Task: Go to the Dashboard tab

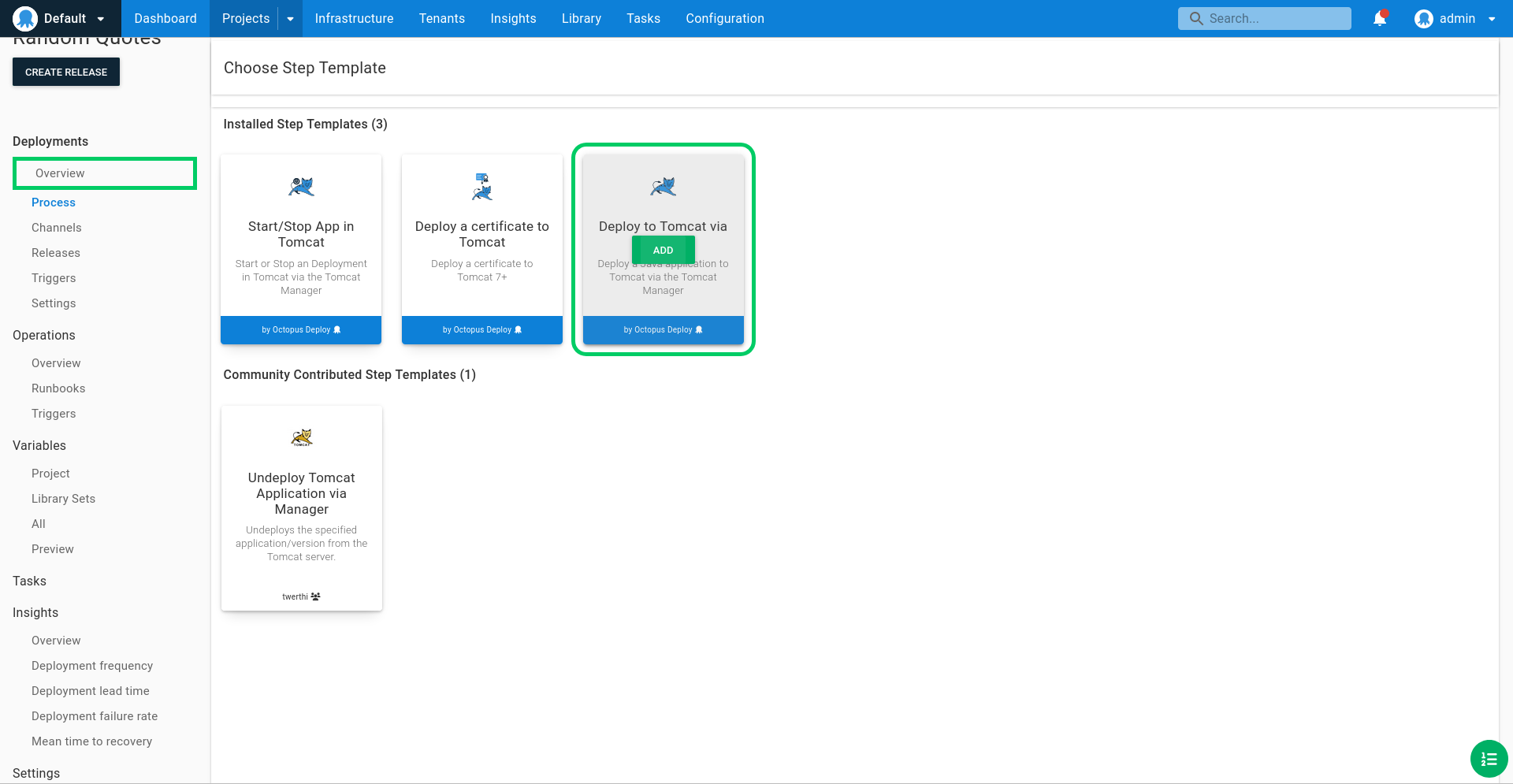Action: coord(165,18)
